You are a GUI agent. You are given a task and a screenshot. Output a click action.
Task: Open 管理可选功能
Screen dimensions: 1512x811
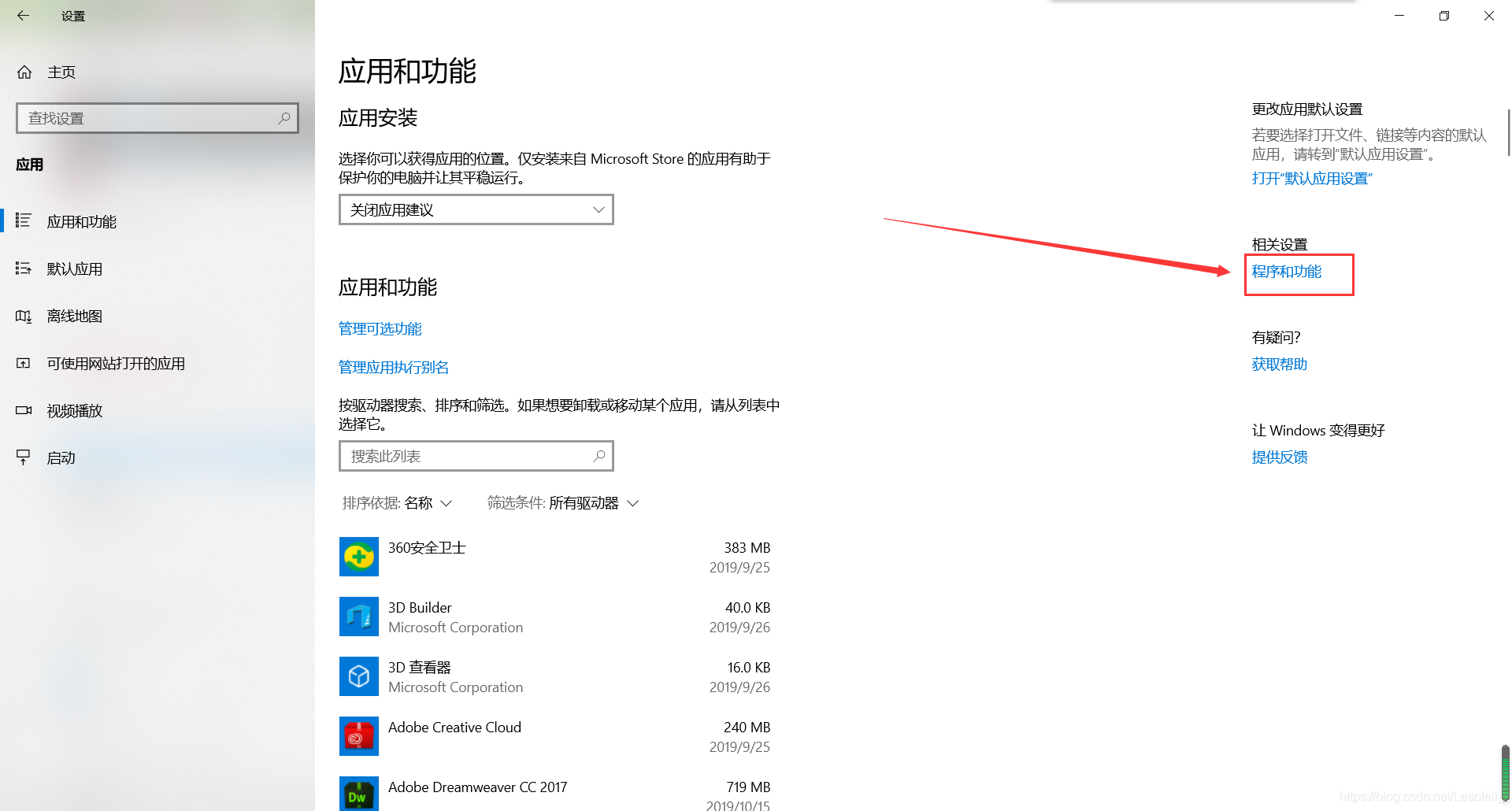pyautogui.click(x=380, y=328)
